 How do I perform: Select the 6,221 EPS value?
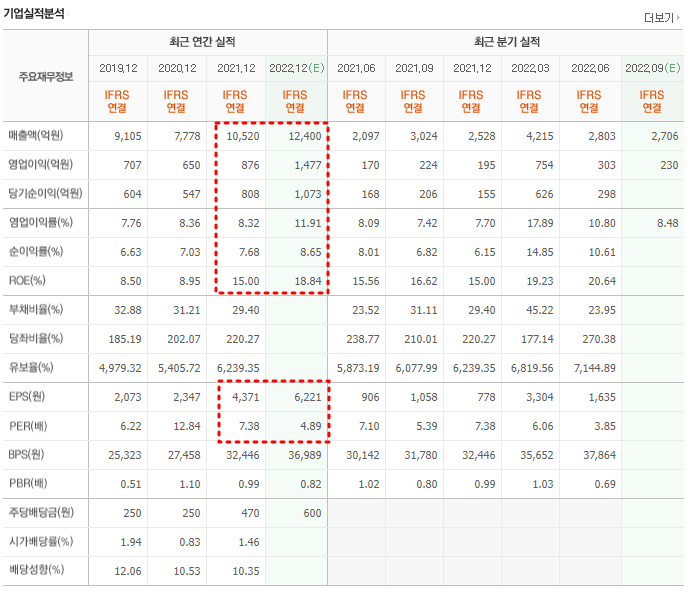click(308, 397)
